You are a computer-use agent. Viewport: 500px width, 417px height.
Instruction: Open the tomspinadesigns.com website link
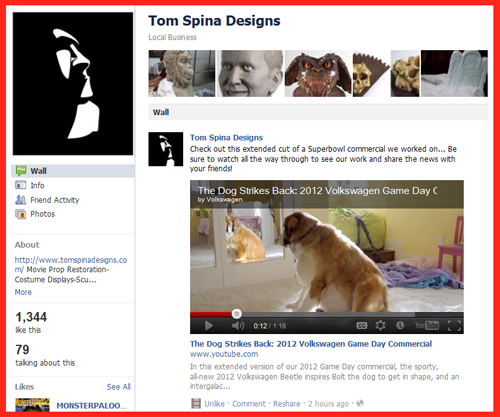(71, 264)
